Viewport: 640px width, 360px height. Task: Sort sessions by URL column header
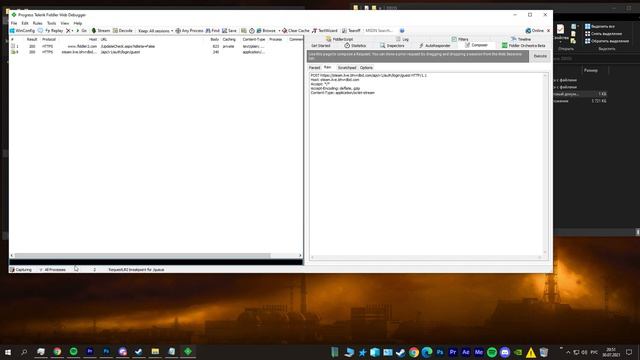tap(104, 40)
